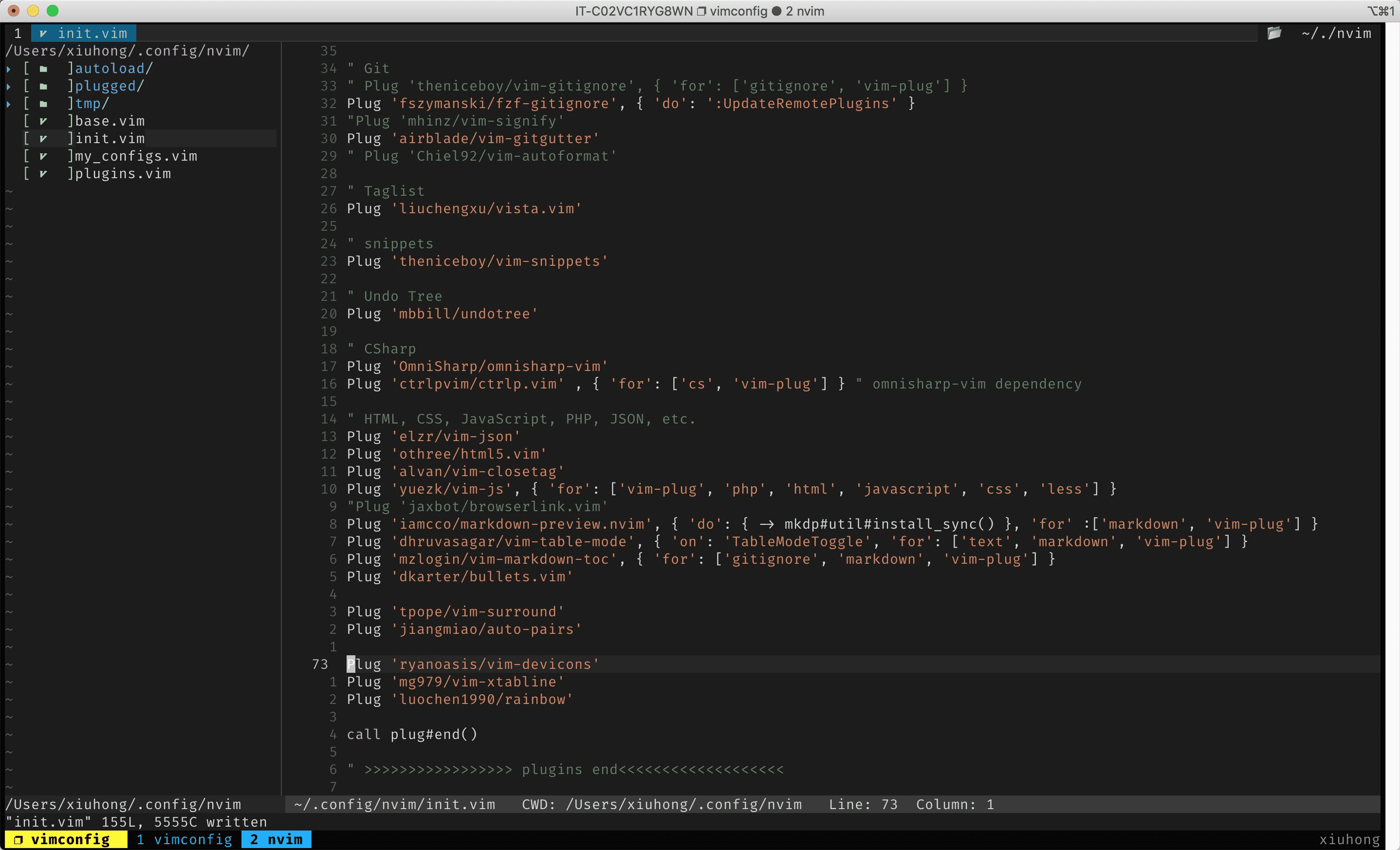Click the vim icon beside my_configs.vim
The image size is (1400, 850).
(43, 156)
